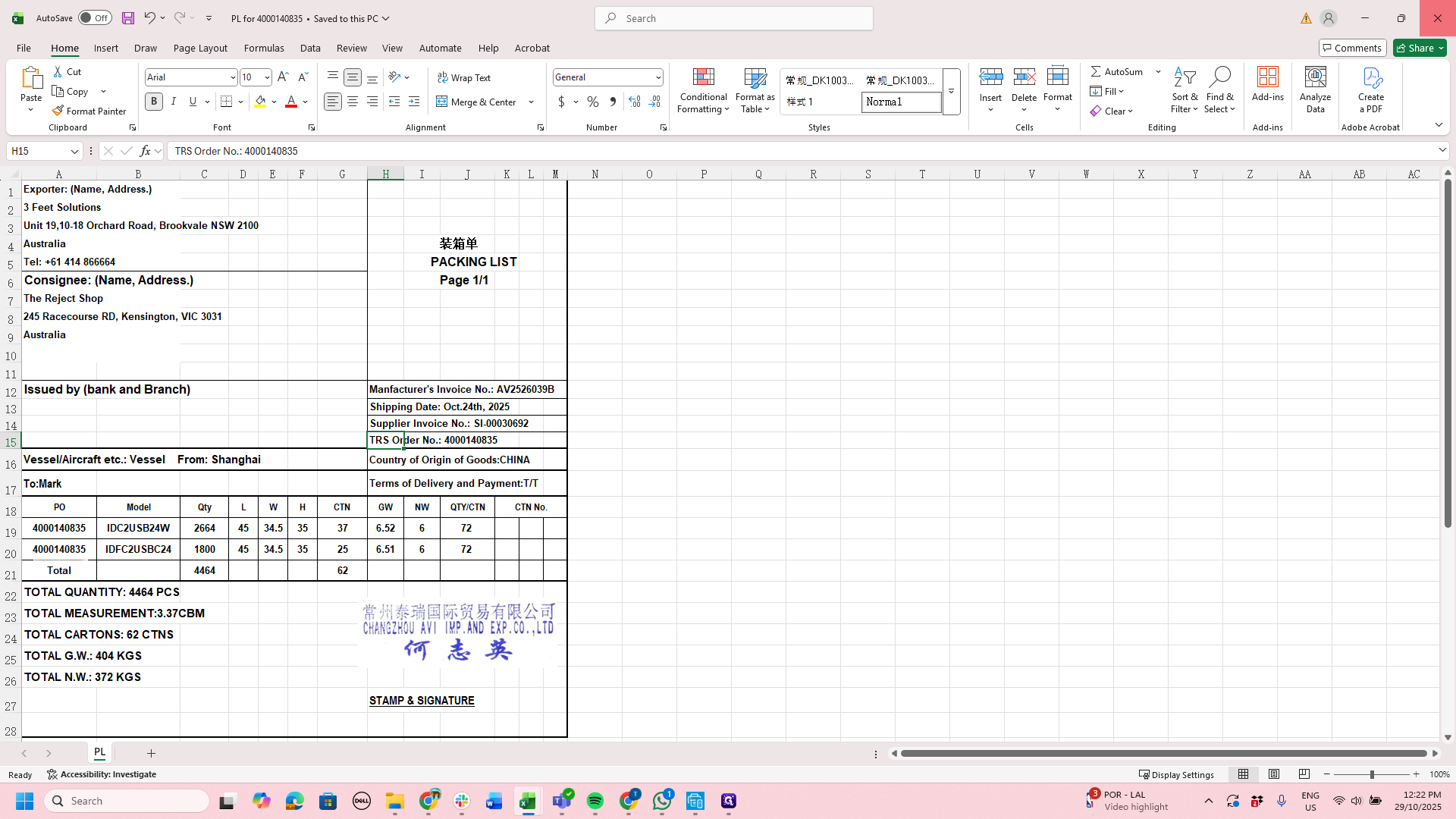
Task: Click the Merge & Center icon
Action: [442, 102]
